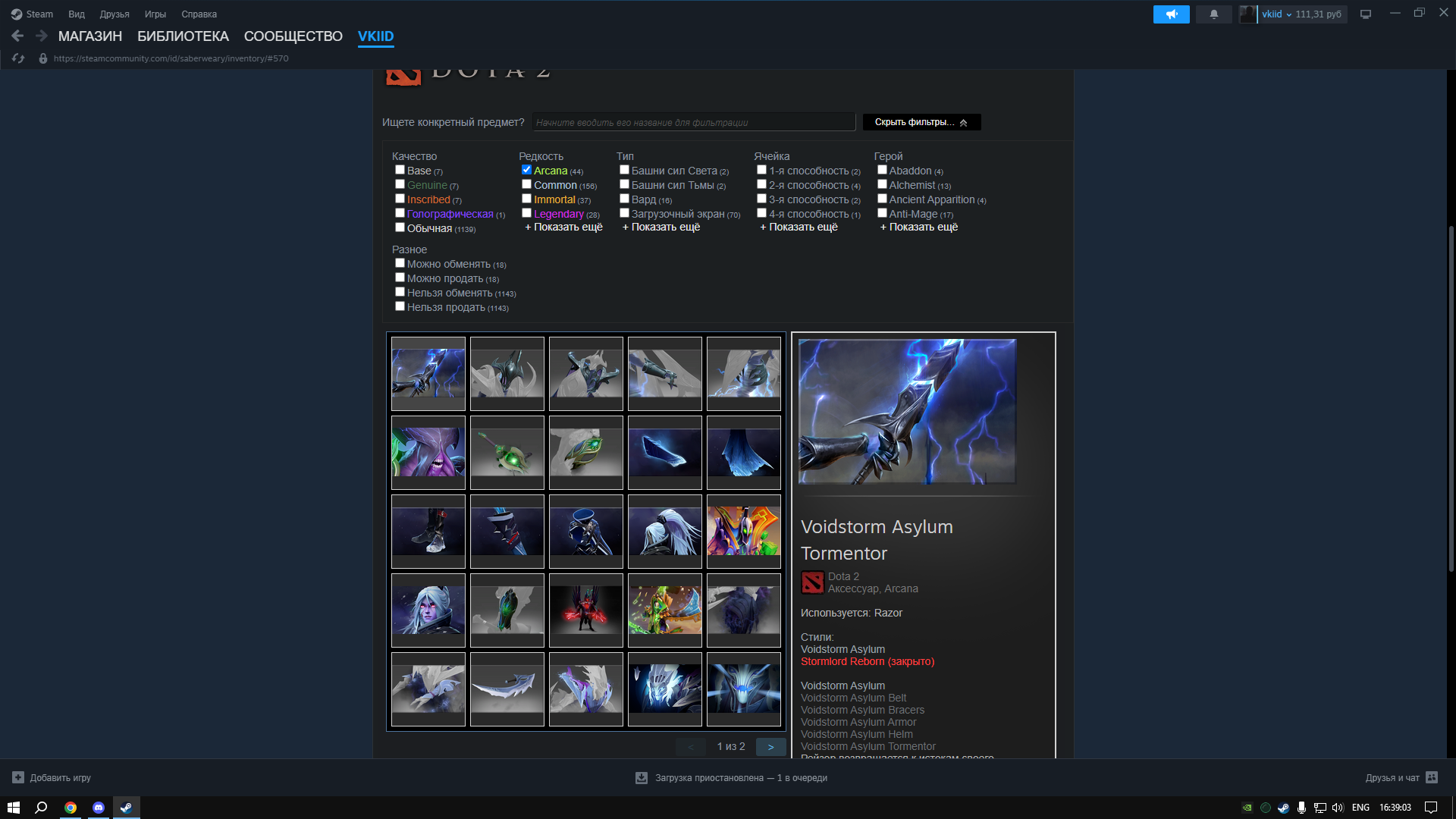The height and width of the screenshot is (819, 1456).
Task: Click the page vertical scrollbar
Action: (1451, 398)
